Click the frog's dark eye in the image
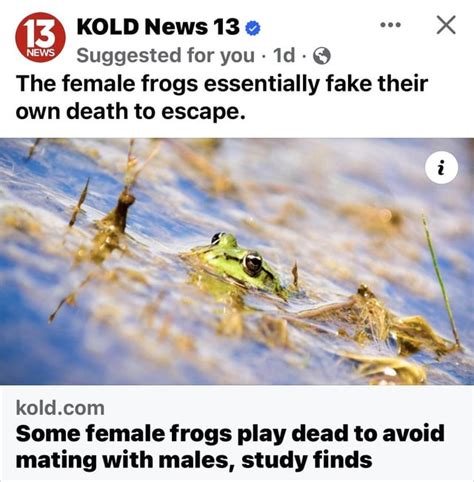 click(253, 263)
